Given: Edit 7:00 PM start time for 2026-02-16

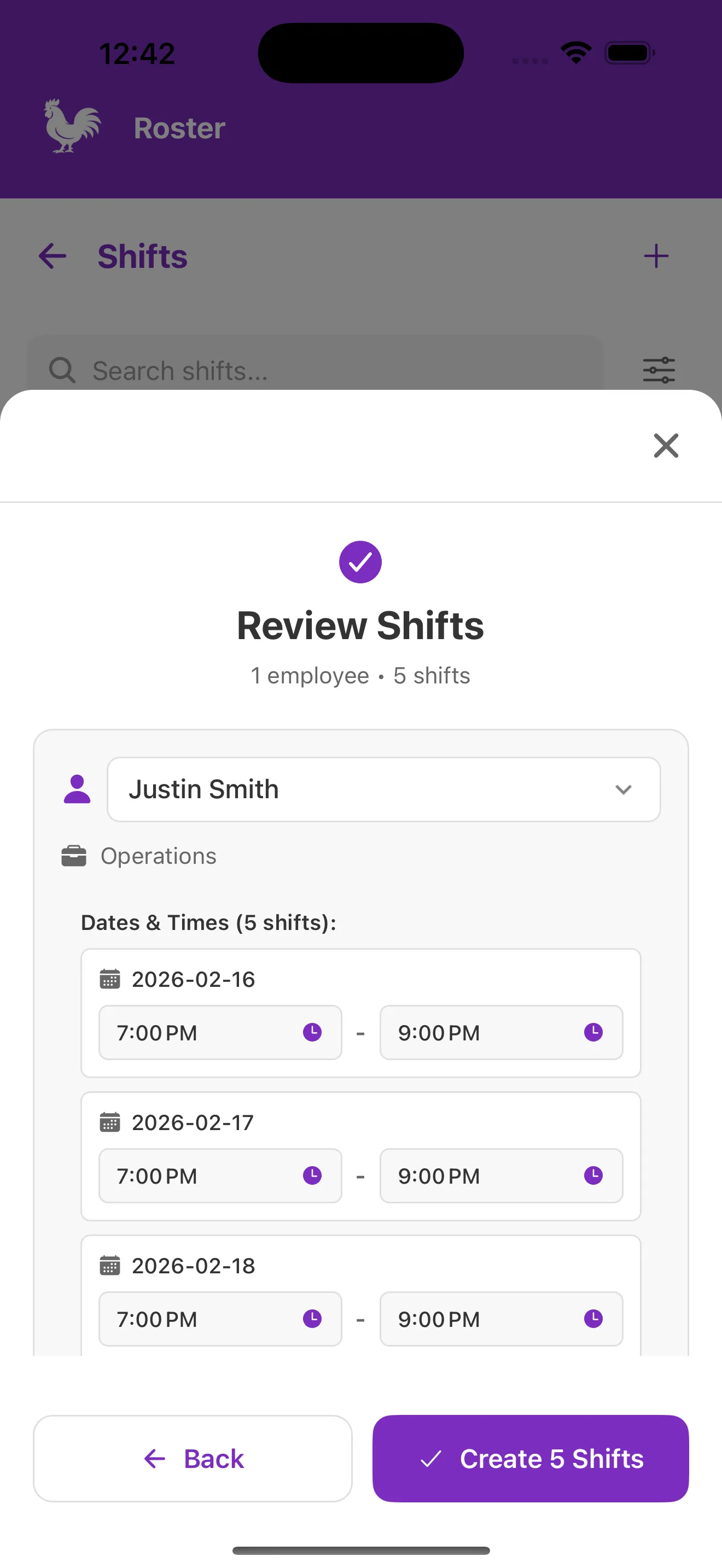Looking at the screenshot, I should [220, 1032].
